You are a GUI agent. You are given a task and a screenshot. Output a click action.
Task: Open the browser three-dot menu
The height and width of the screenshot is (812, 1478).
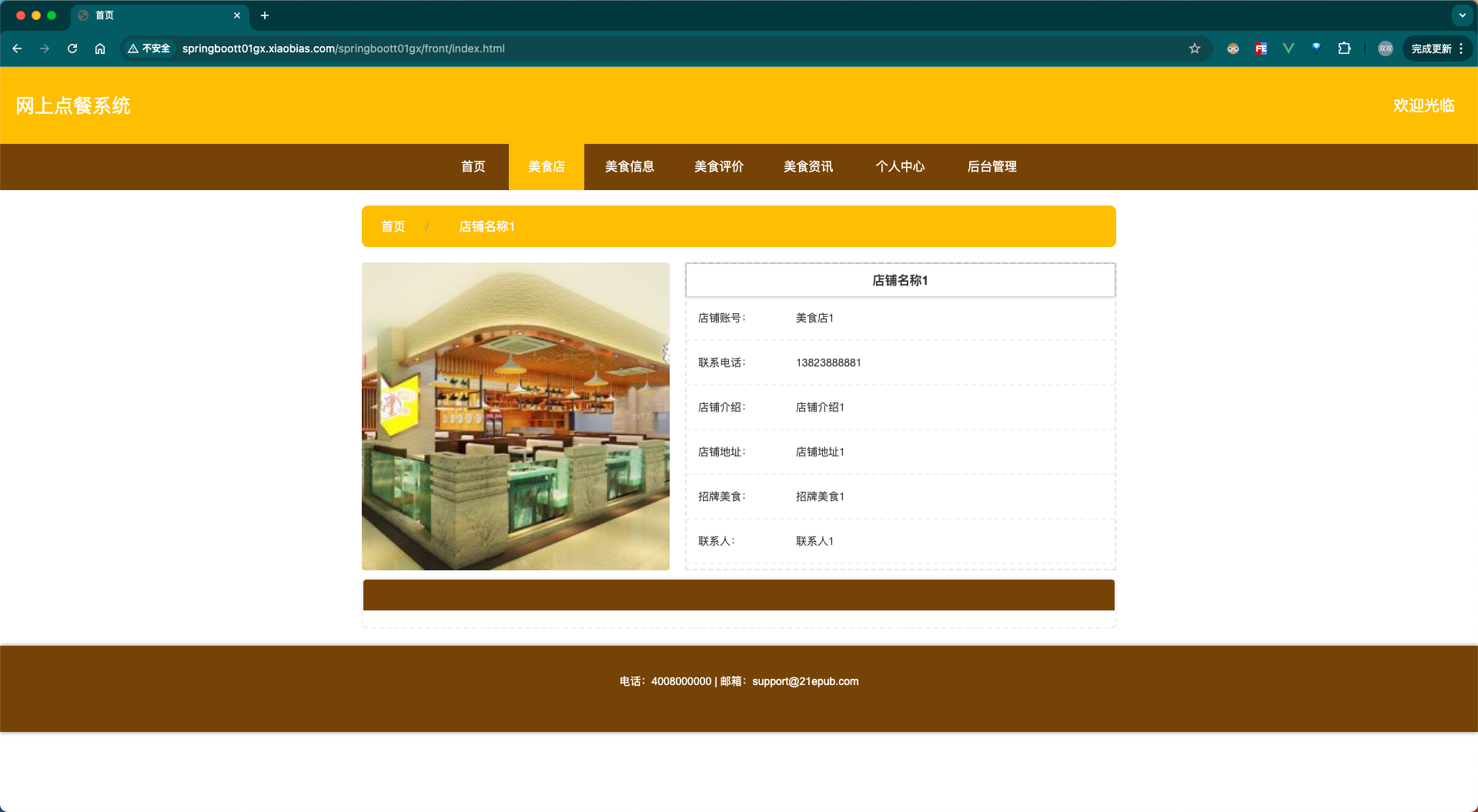click(1461, 48)
